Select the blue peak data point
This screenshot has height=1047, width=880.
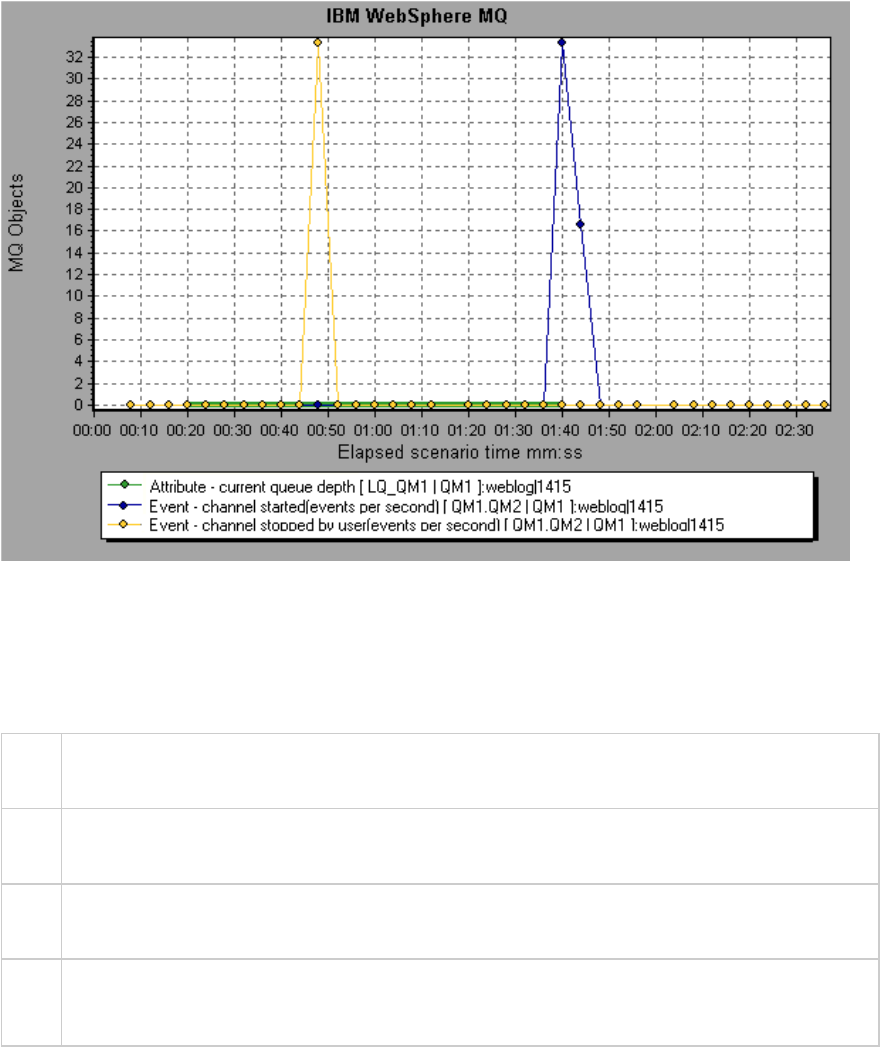(562, 43)
